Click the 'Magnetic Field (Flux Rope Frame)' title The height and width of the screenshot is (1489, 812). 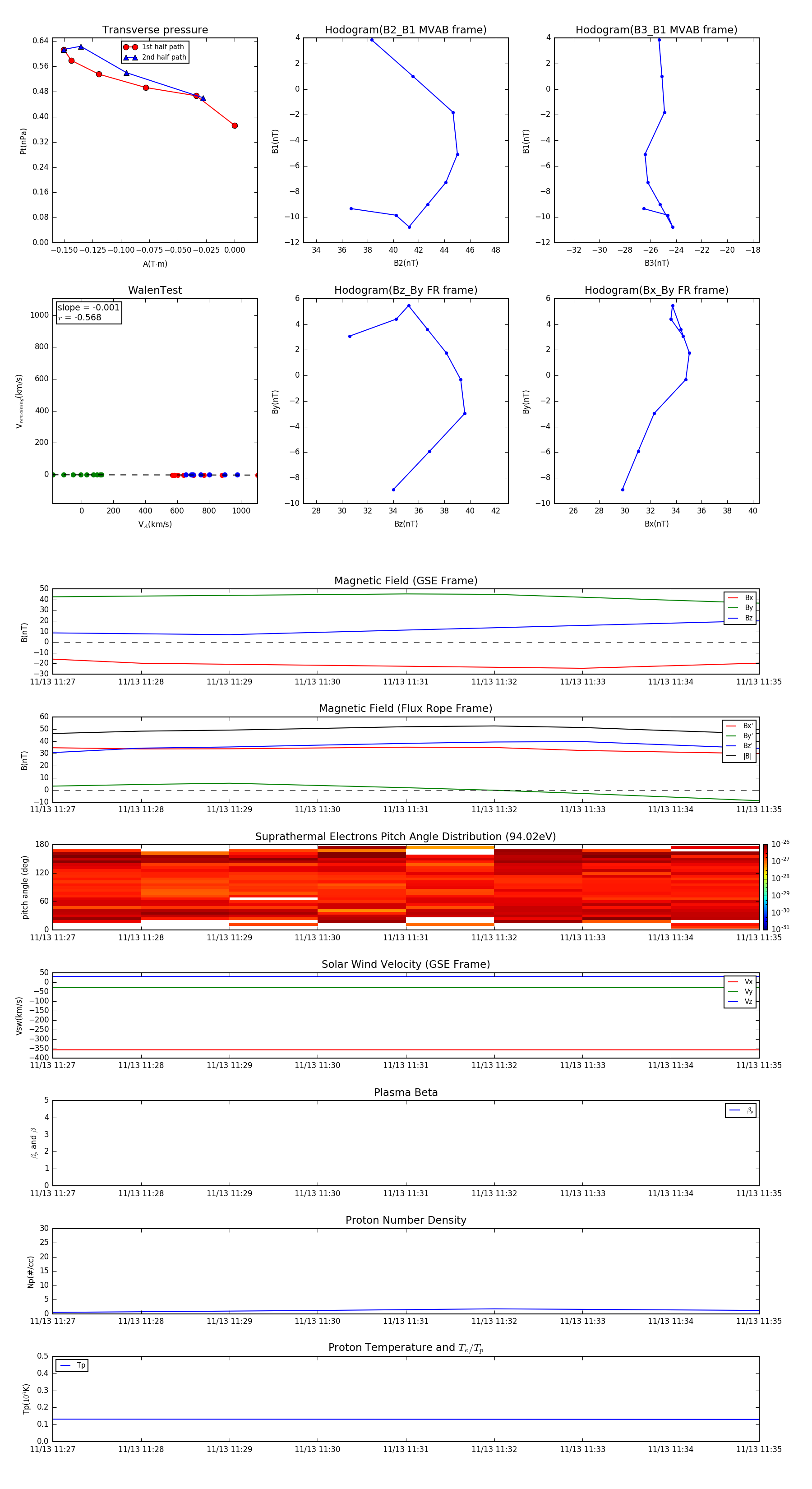[406, 709]
